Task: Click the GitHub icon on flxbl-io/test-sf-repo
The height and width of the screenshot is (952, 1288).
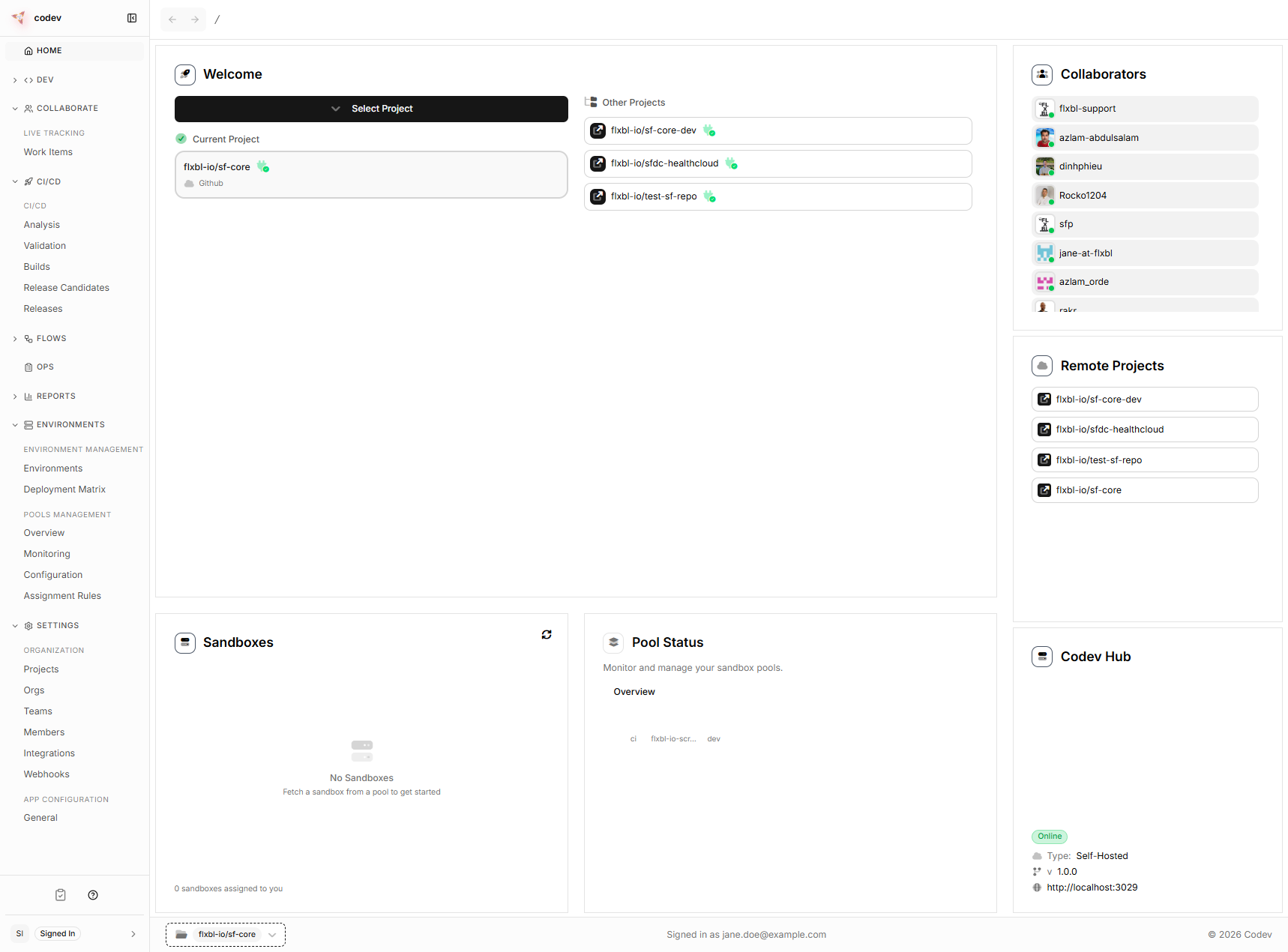Action: tap(598, 196)
